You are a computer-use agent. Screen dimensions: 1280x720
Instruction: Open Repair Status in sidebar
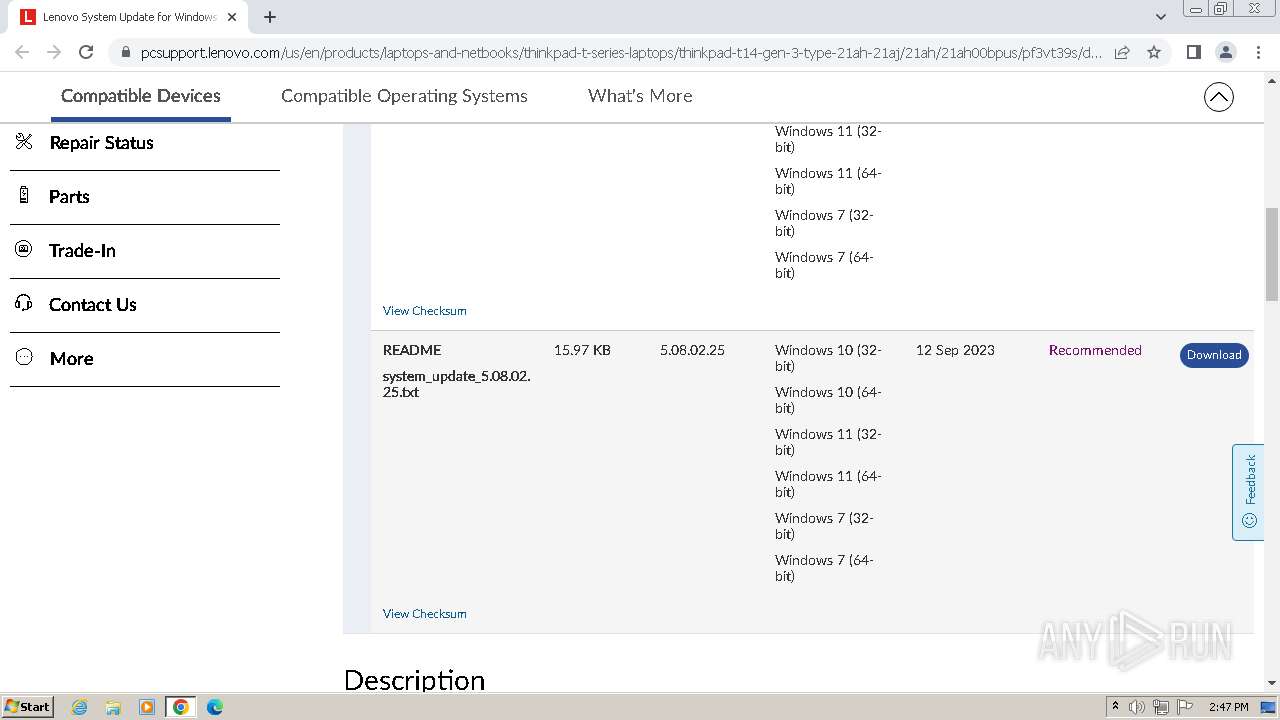(x=101, y=142)
